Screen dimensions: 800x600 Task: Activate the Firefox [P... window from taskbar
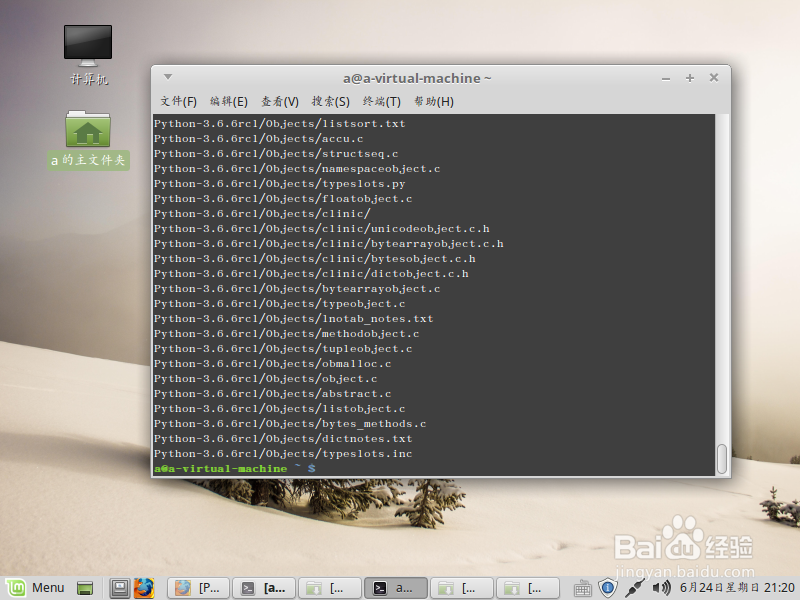[197, 588]
